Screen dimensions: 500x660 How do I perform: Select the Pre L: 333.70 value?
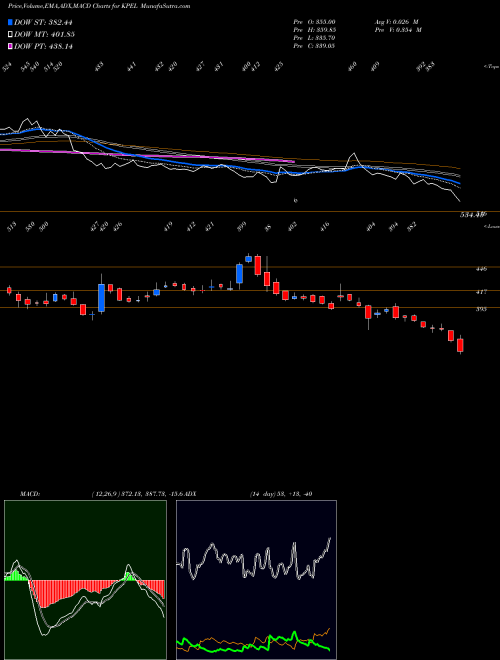(314, 38)
